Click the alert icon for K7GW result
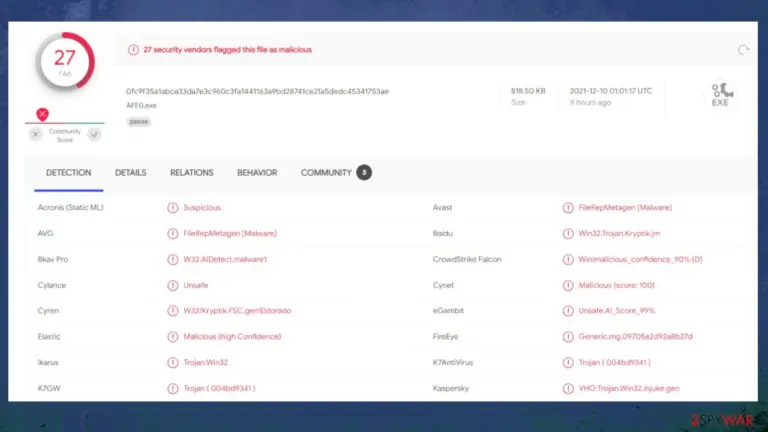 click(172, 388)
